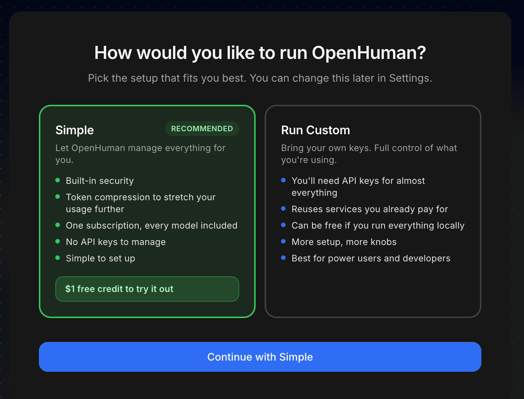
Task: Click the $1 free credit banner
Action: [x=147, y=289]
